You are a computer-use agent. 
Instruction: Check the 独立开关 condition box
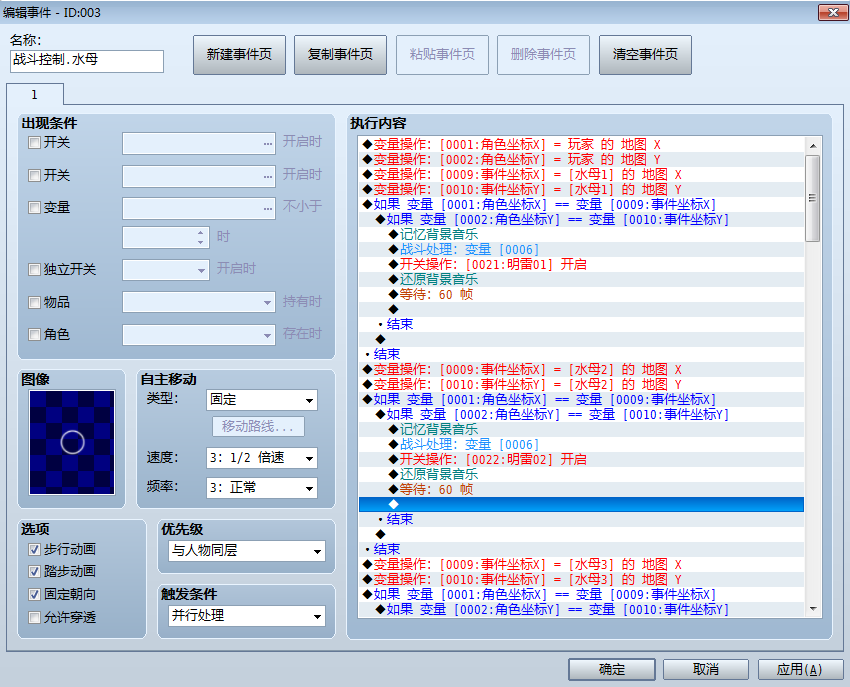34,269
